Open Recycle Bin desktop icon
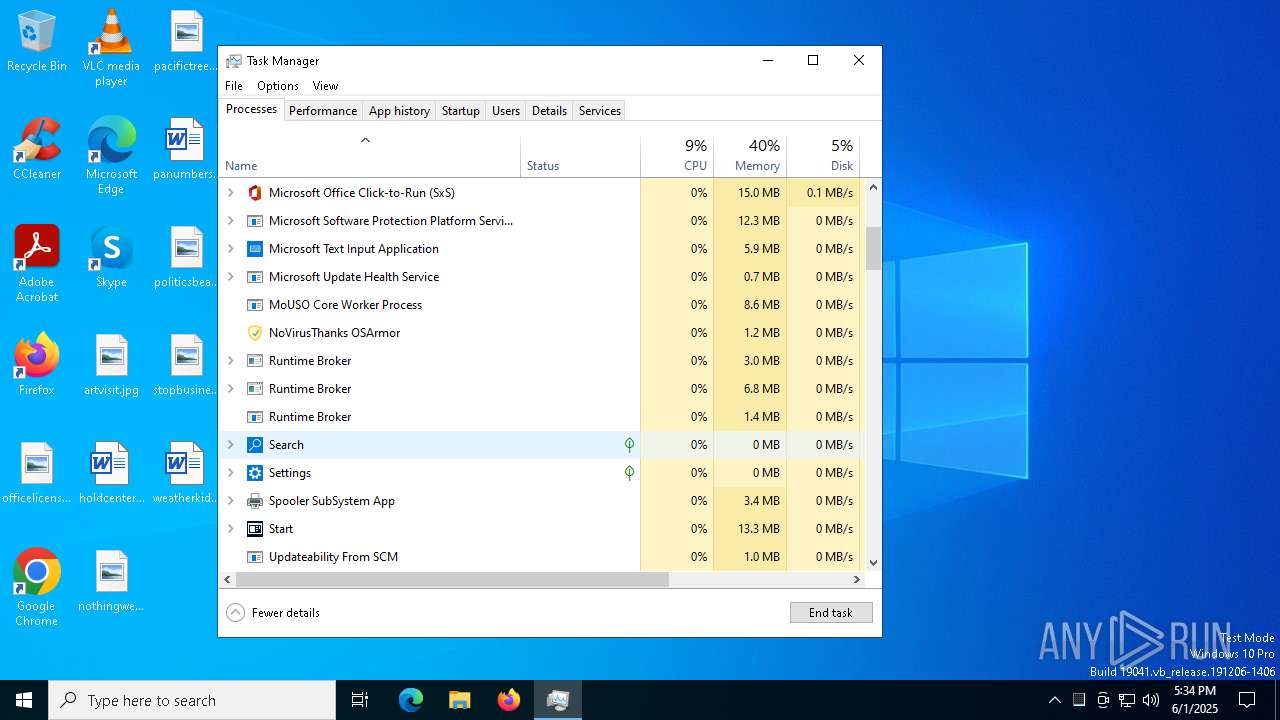This screenshot has width=1280, height=720. [37, 42]
